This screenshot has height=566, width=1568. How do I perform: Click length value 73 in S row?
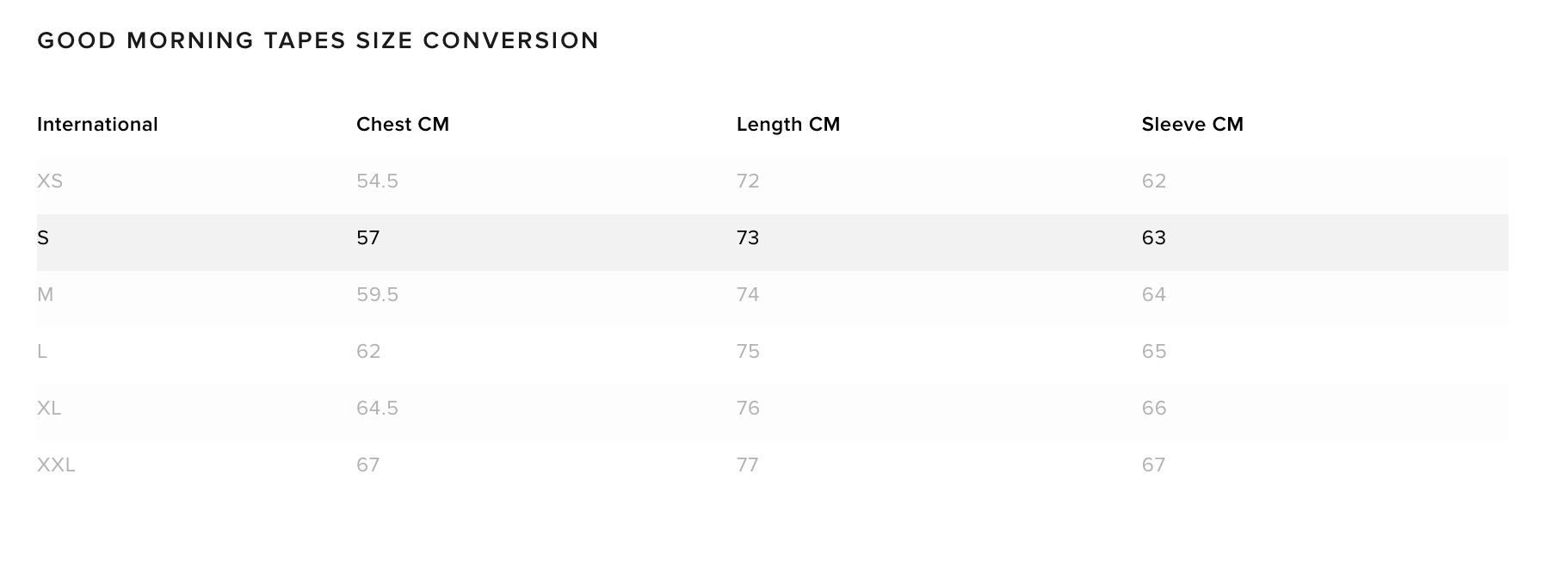(x=747, y=238)
